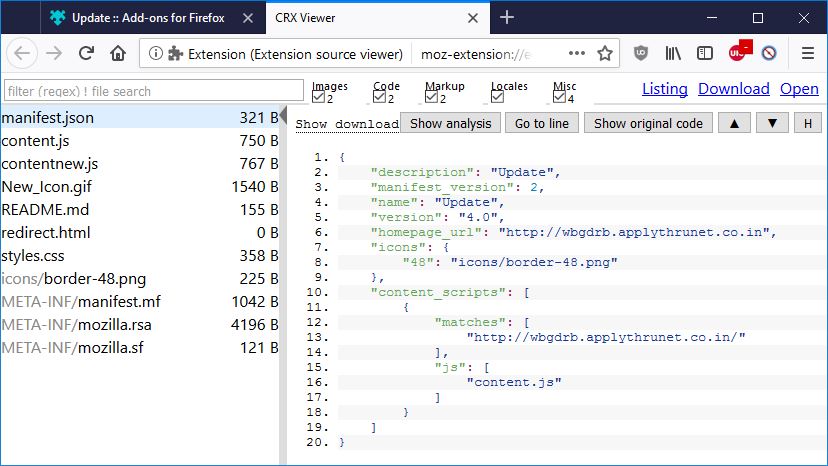Toggle the Code file type checkbox
Viewport: 828px width, 466px height.
pos(380,98)
